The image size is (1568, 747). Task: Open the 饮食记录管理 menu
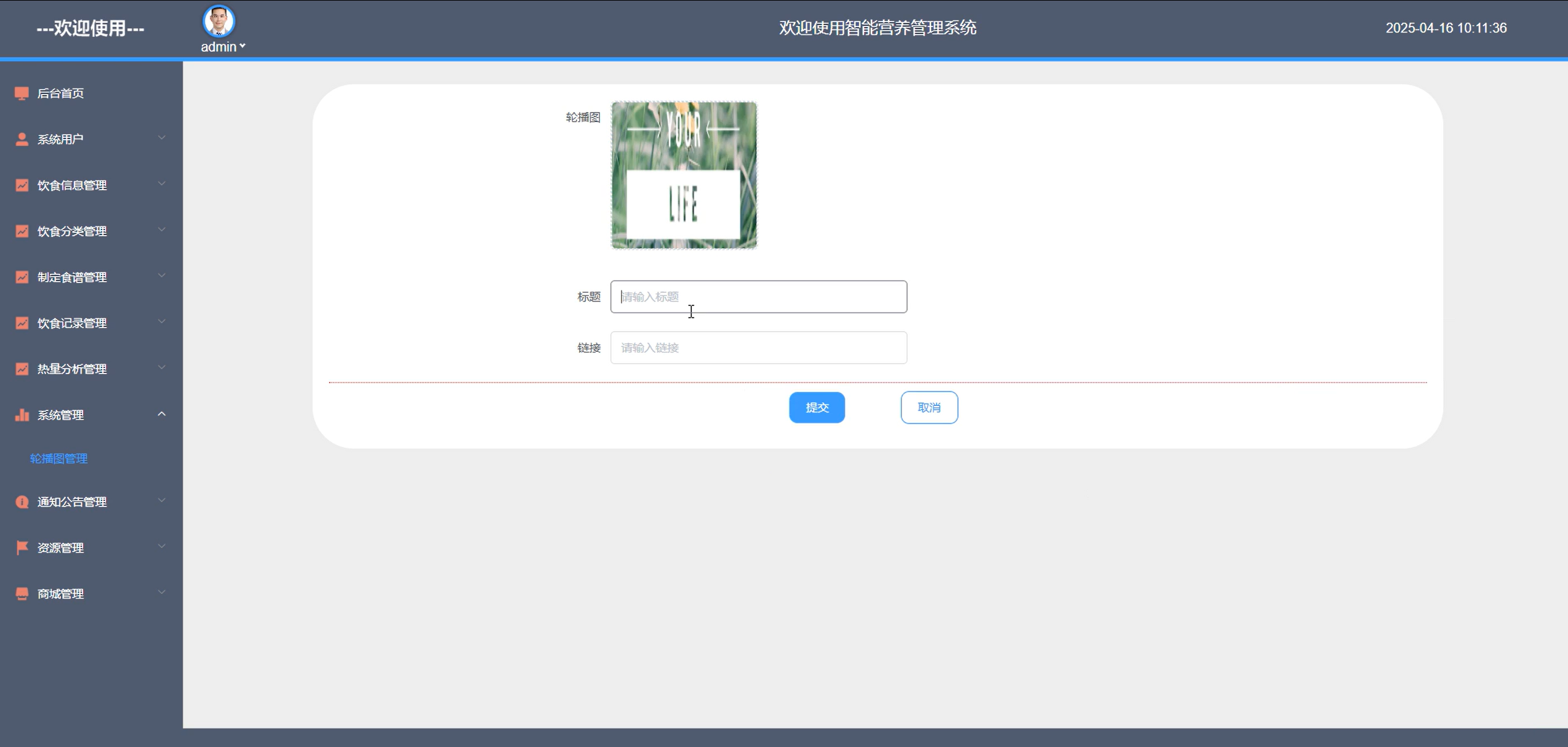click(72, 323)
